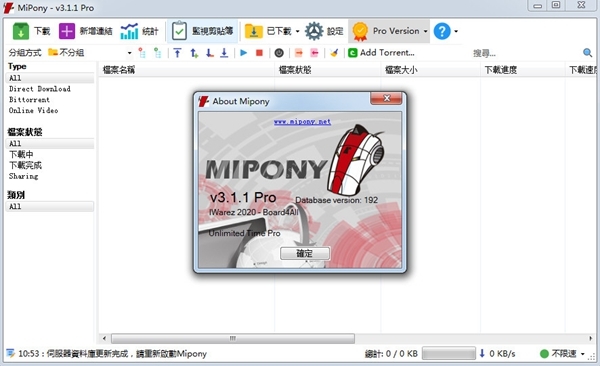Click the broom cleanup icon
The width and height of the screenshot is (600, 366).
tap(334, 53)
